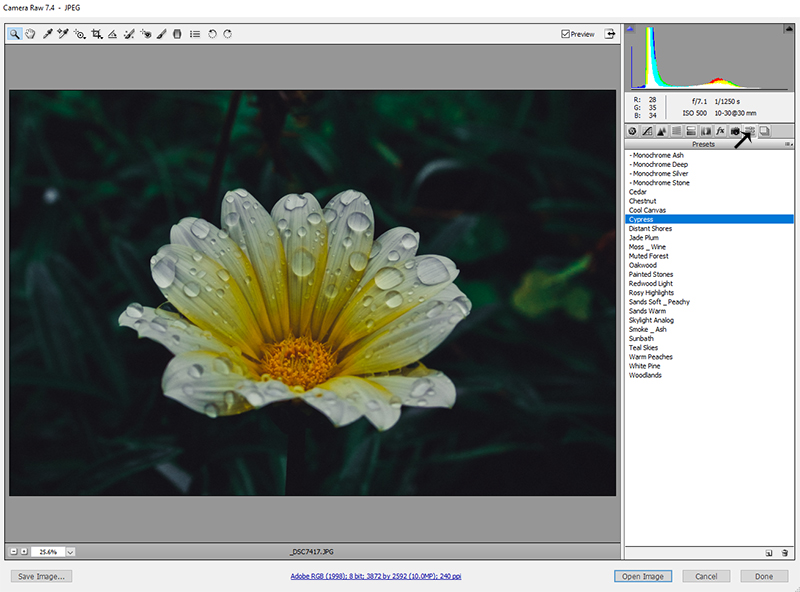
Task: Open zoom level dropdown
Action: tap(71, 551)
